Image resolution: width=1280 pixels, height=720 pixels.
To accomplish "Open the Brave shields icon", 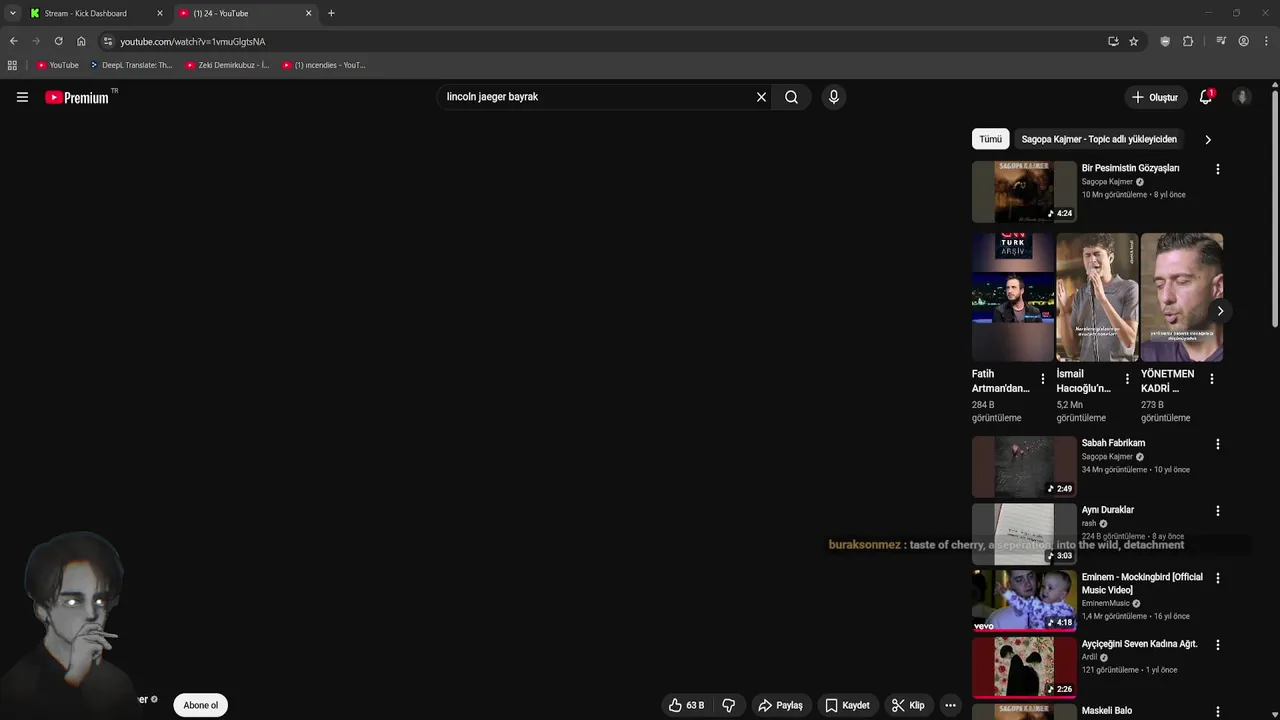I will click(1165, 41).
